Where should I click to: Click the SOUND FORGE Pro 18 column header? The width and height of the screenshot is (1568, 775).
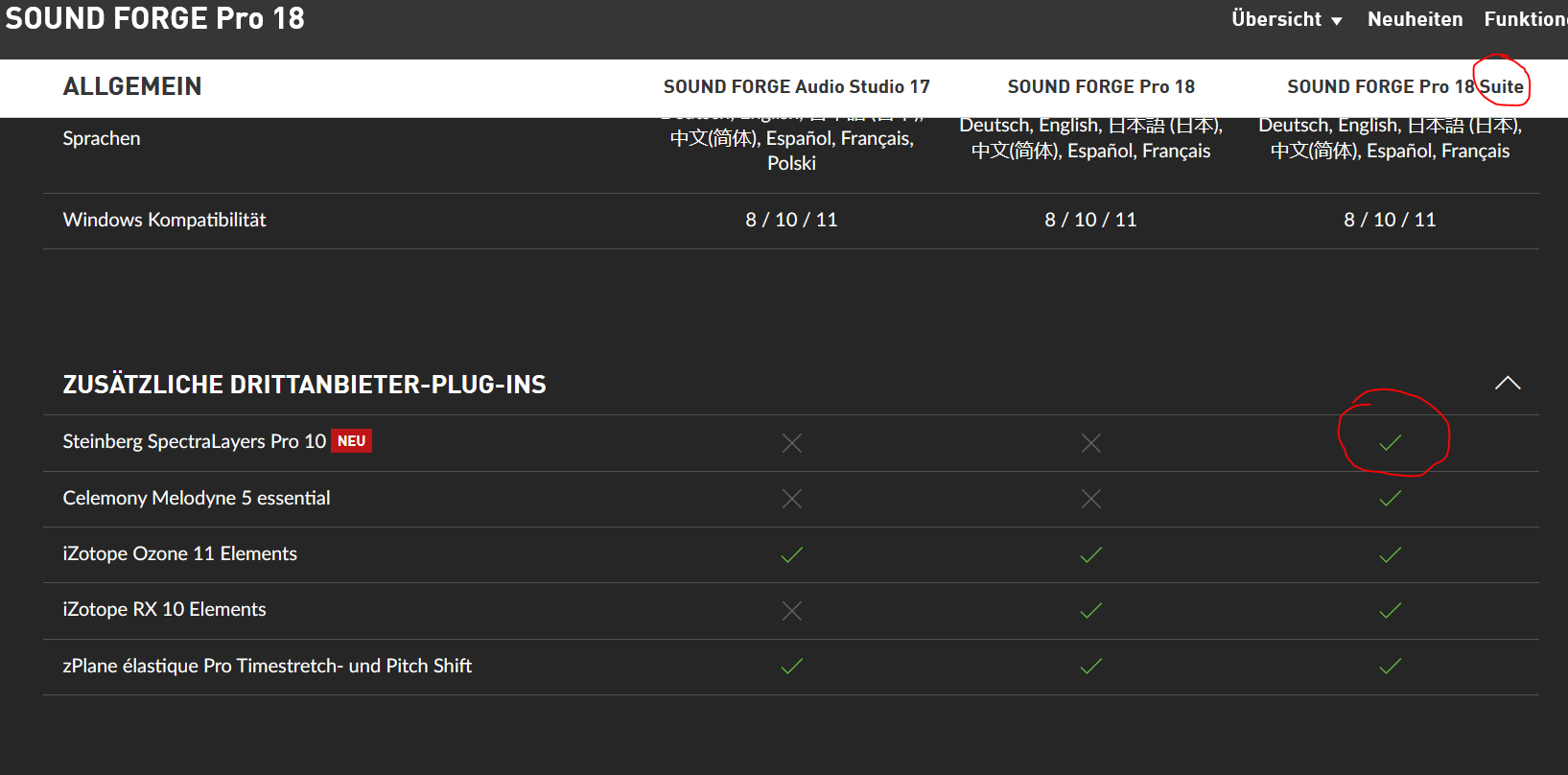pyautogui.click(x=1101, y=87)
